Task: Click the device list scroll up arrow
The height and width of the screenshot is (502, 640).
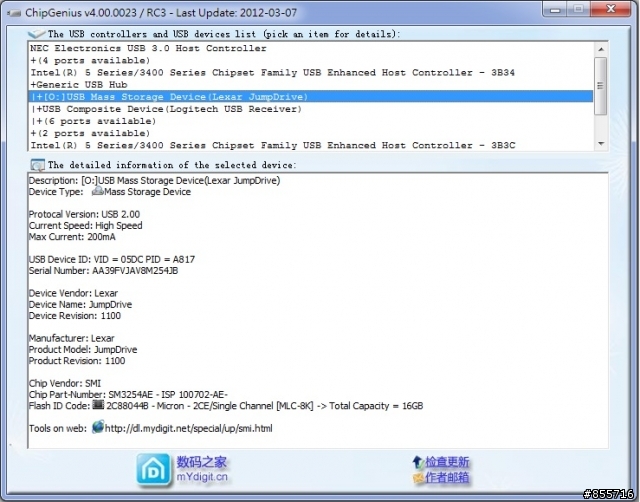Action: 601,49
